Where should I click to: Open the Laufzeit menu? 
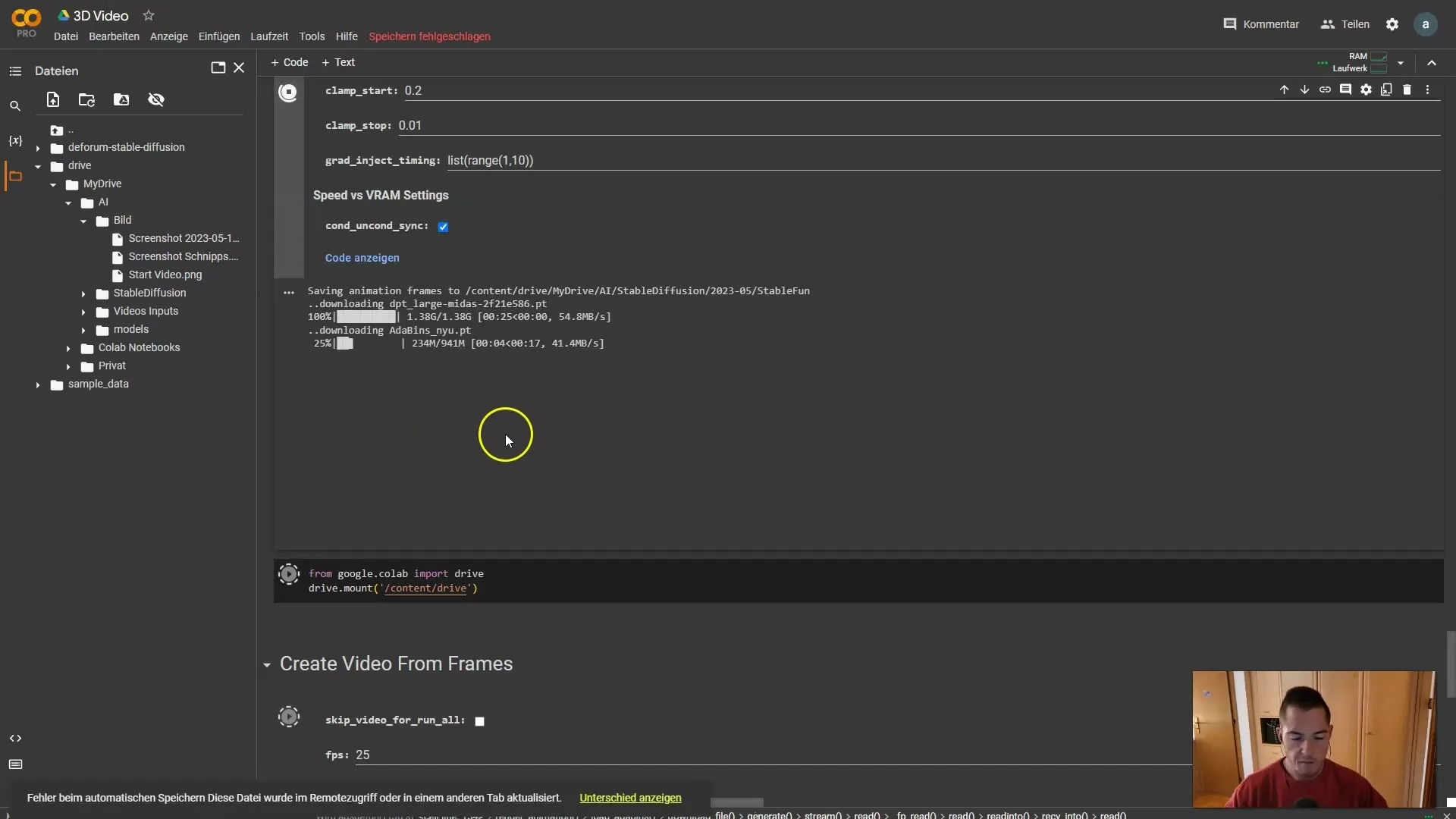tap(269, 36)
